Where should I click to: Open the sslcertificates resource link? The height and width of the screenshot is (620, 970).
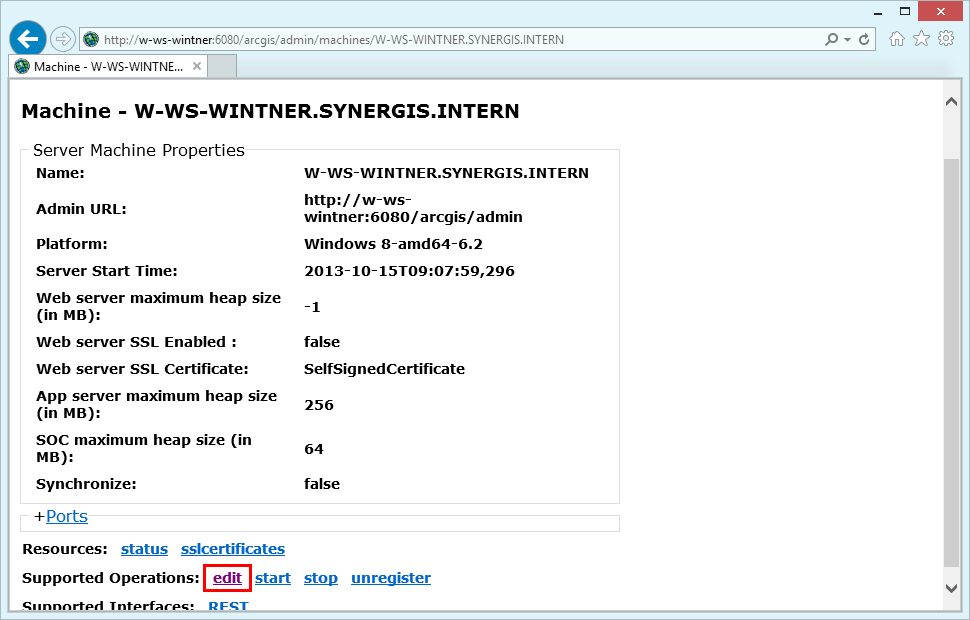click(x=233, y=549)
